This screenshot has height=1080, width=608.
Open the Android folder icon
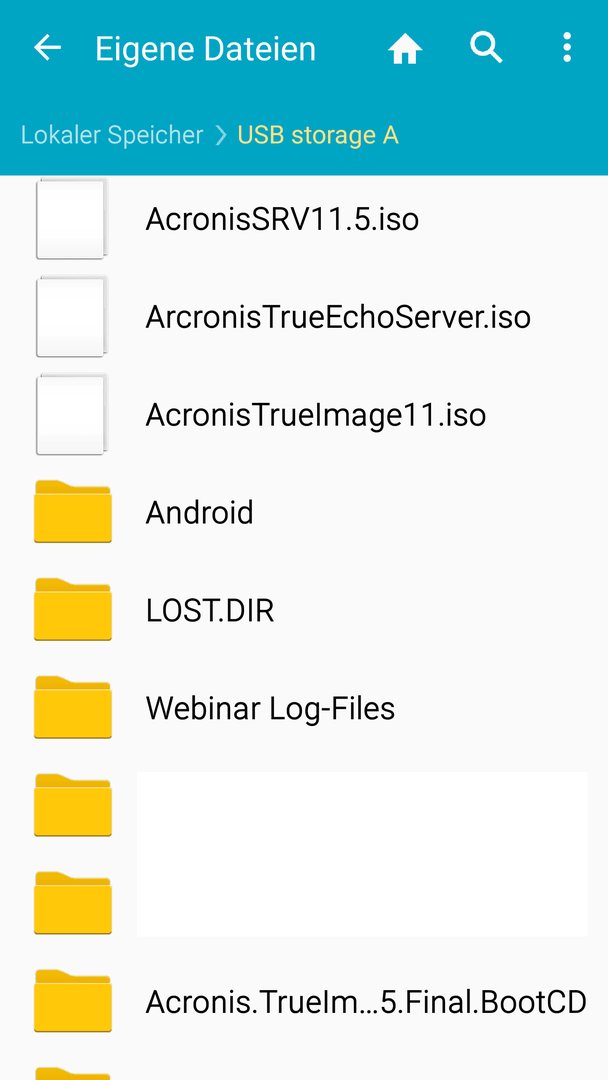pos(73,512)
